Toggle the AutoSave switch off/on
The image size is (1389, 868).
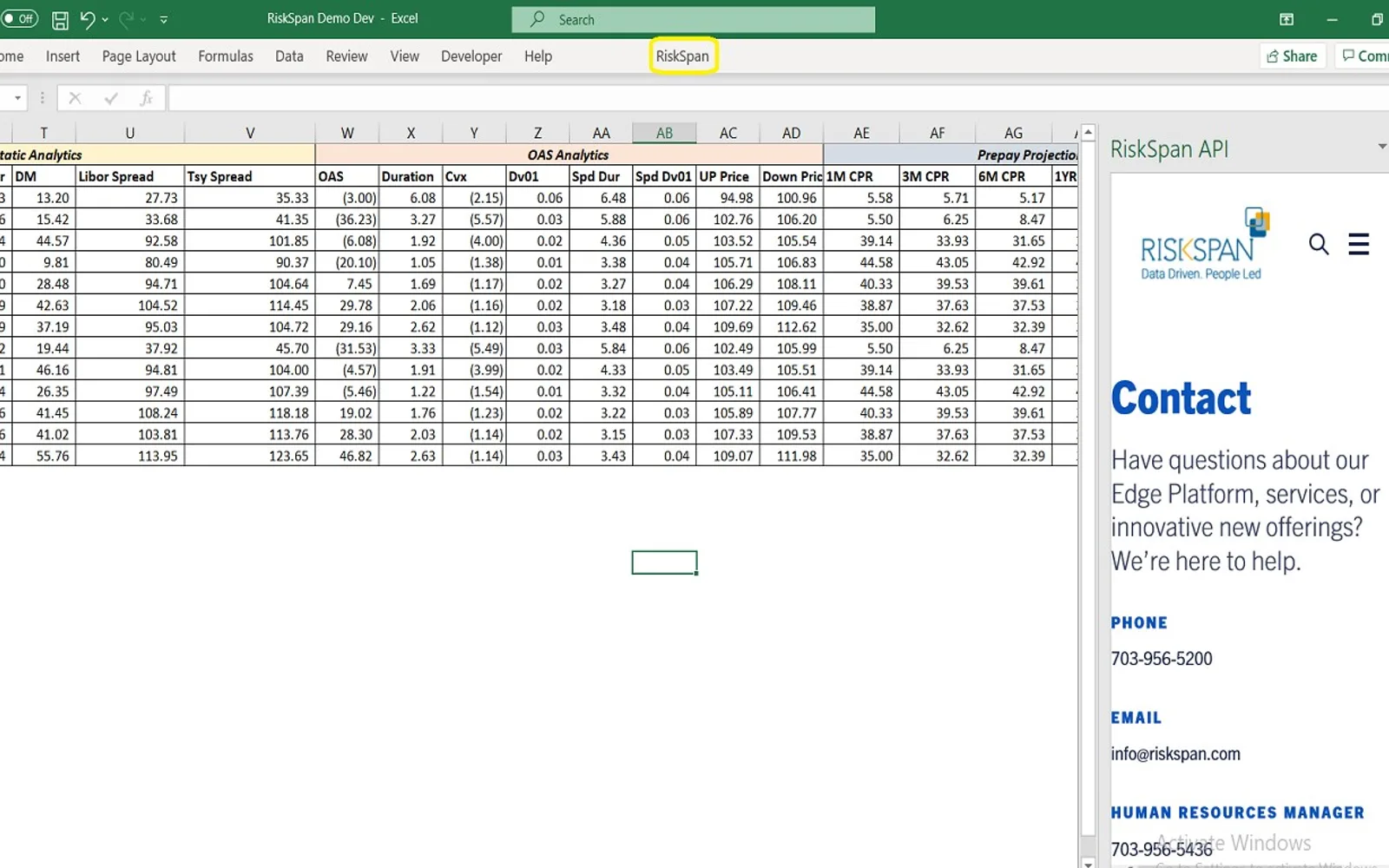point(19,18)
